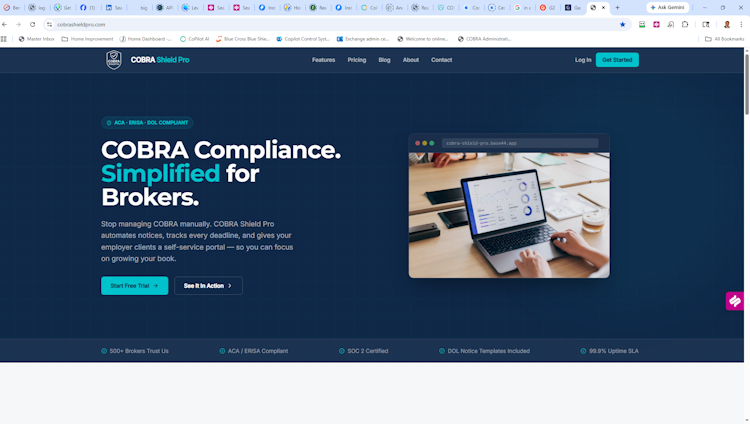The image size is (750, 424).
Task: Open the Extensions puzzle-piece icon
Action: pyautogui.click(x=685, y=24)
